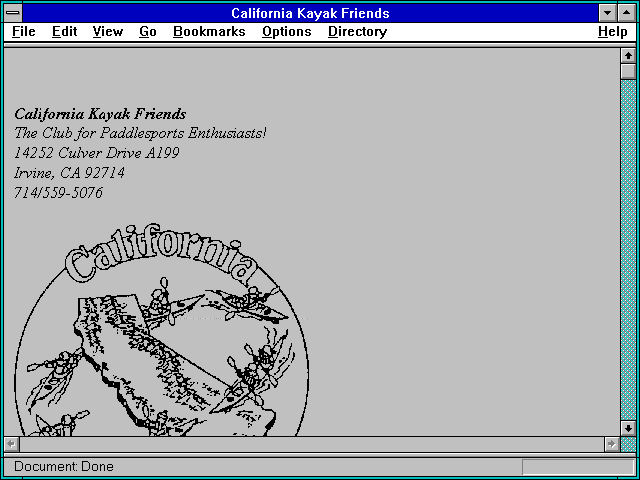Click the horizontal scrollbar right arrow

(611, 444)
